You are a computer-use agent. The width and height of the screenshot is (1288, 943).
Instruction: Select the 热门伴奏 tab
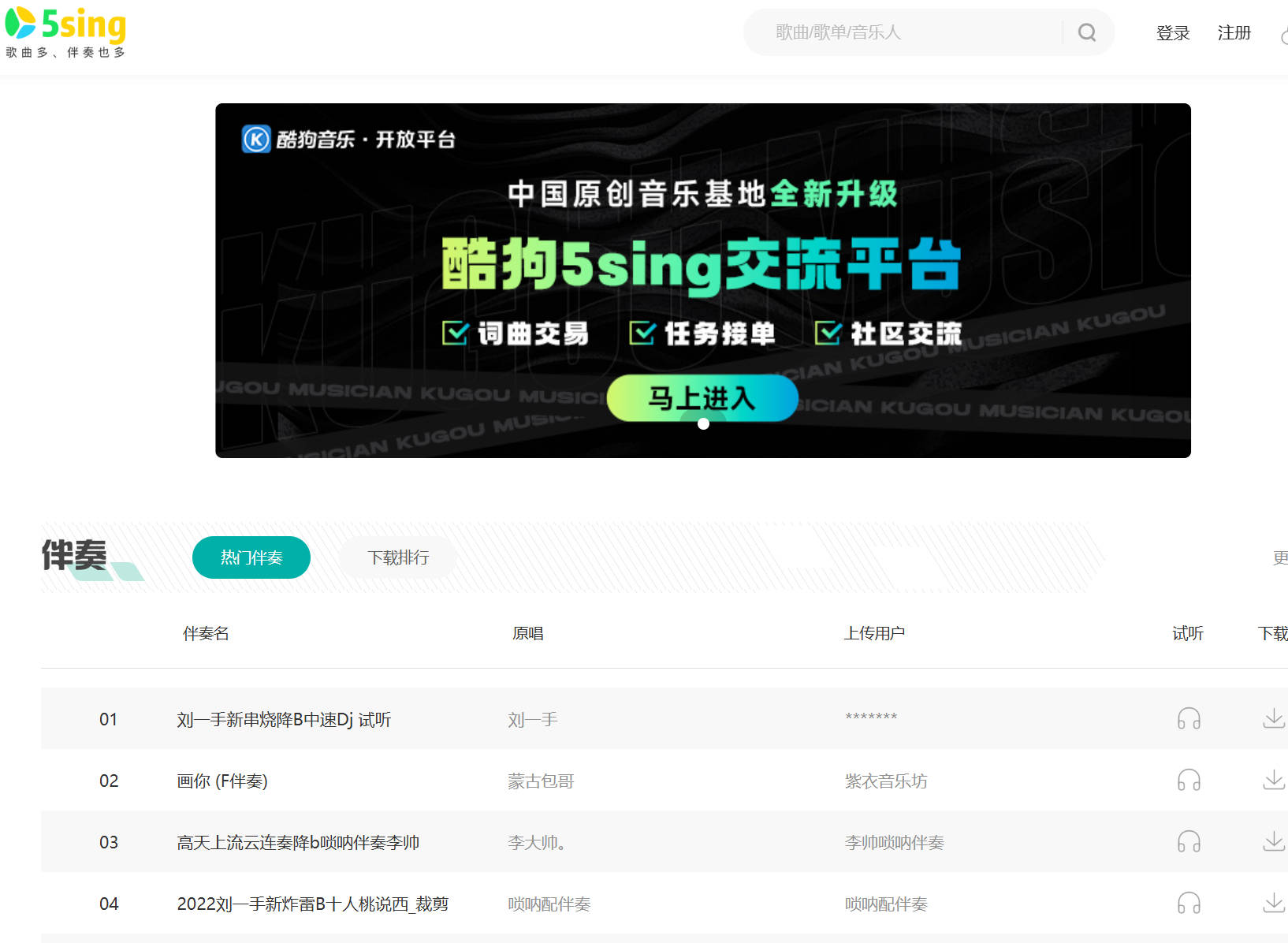tap(251, 557)
